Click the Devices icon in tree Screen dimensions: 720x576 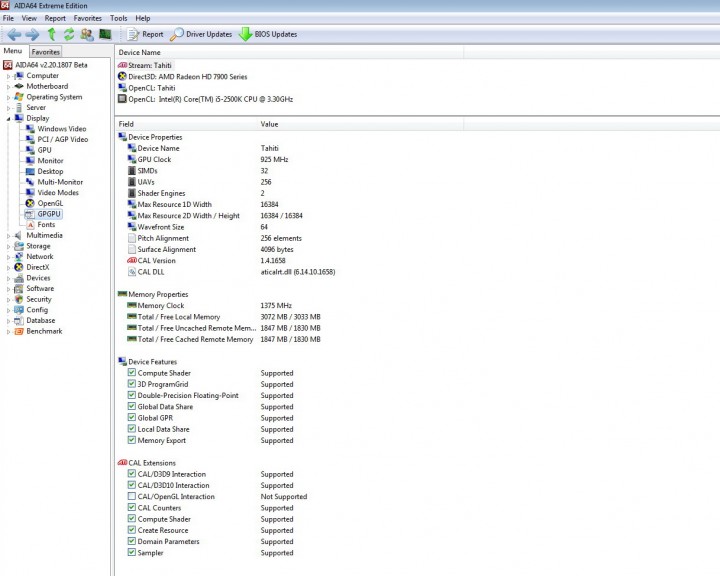pyautogui.click(x=19, y=278)
